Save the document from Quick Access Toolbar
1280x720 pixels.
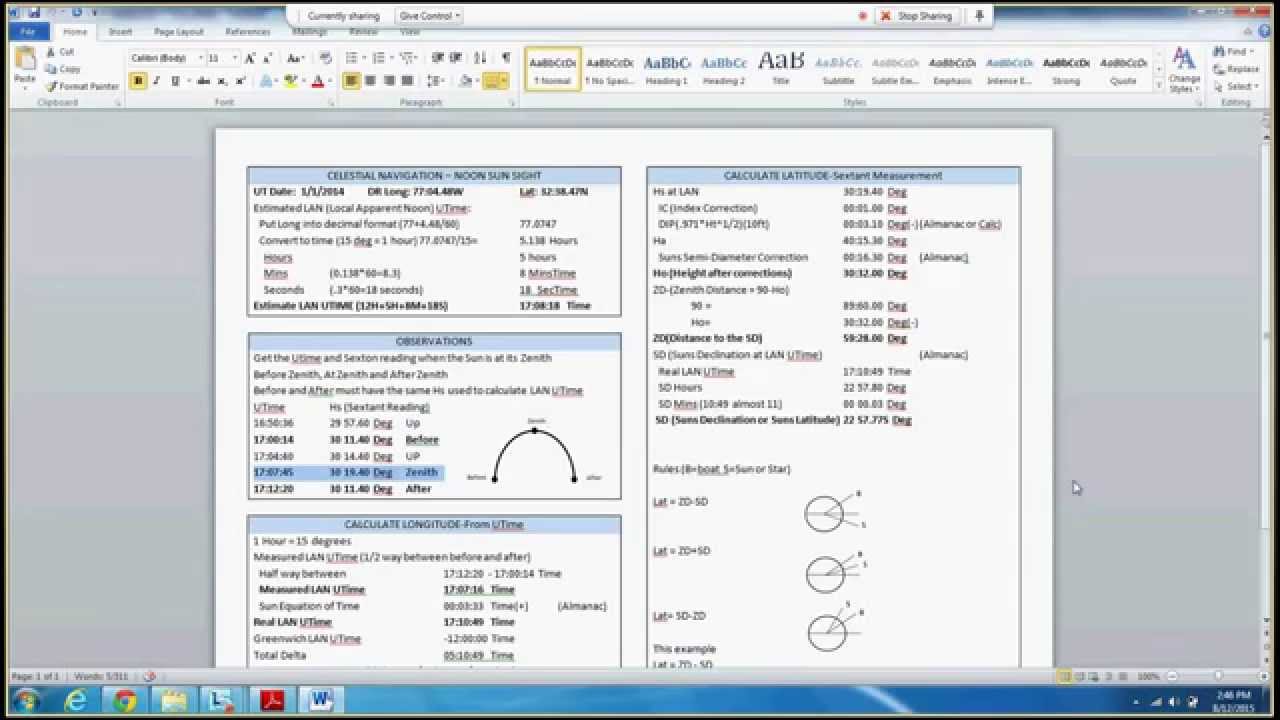tap(35, 13)
